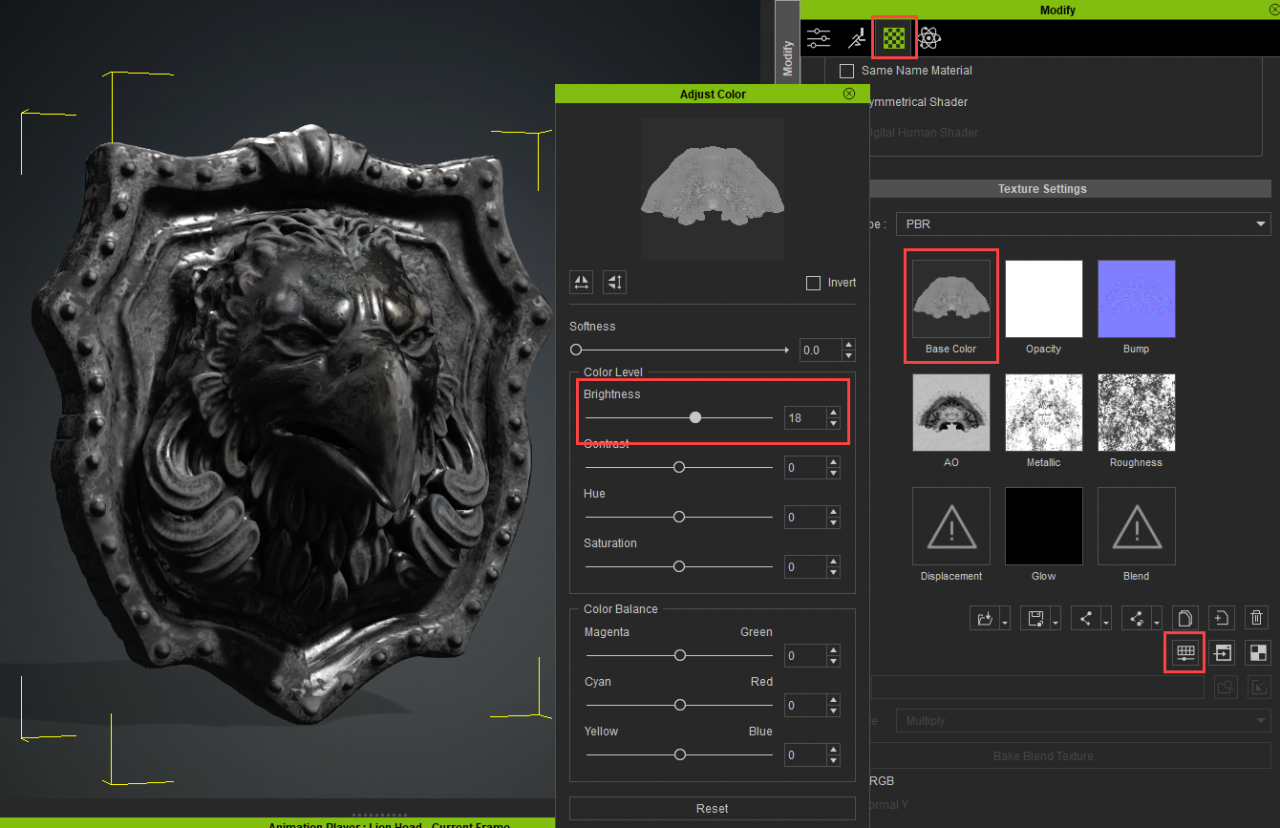Click the Attribute sliders icon tab

click(x=819, y=39)
